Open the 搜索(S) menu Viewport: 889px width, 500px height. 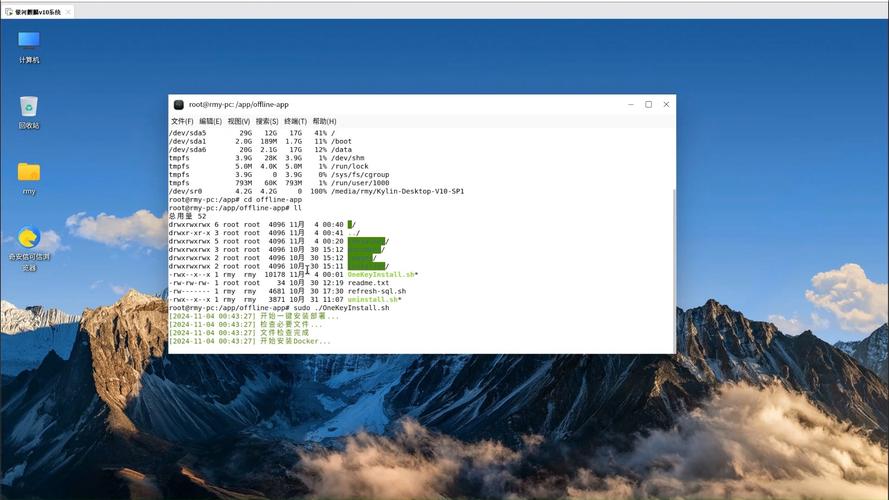coord(267,121)
